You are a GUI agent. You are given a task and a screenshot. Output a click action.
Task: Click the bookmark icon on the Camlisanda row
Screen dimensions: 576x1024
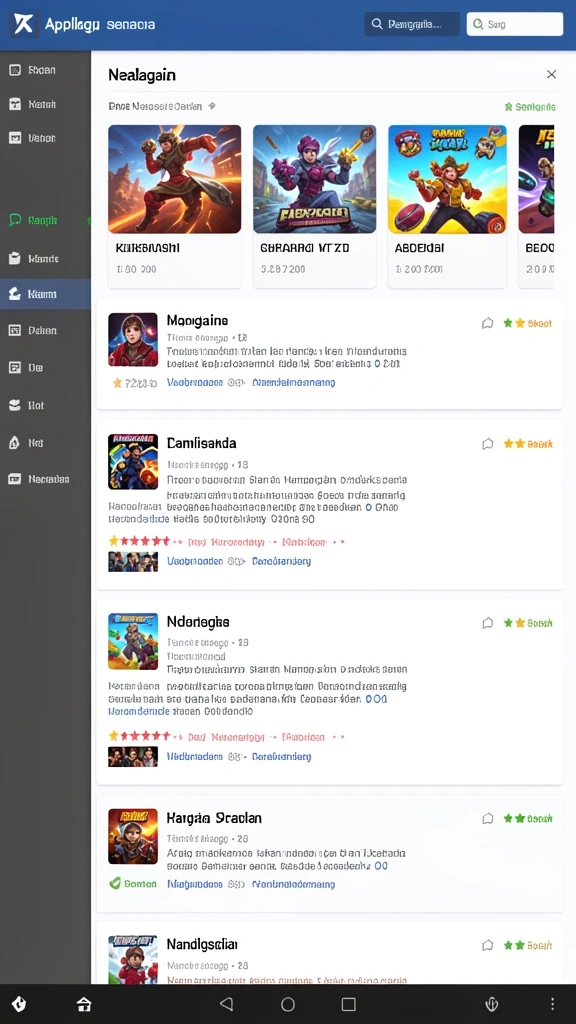pyautogui.click(x=487, y=444)
